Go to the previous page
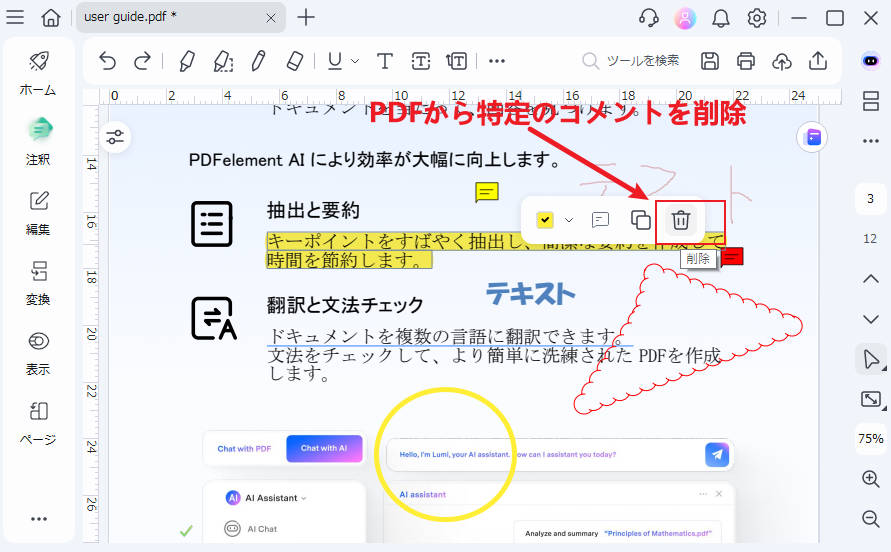891x552 pixels. [x=871, y=279]
